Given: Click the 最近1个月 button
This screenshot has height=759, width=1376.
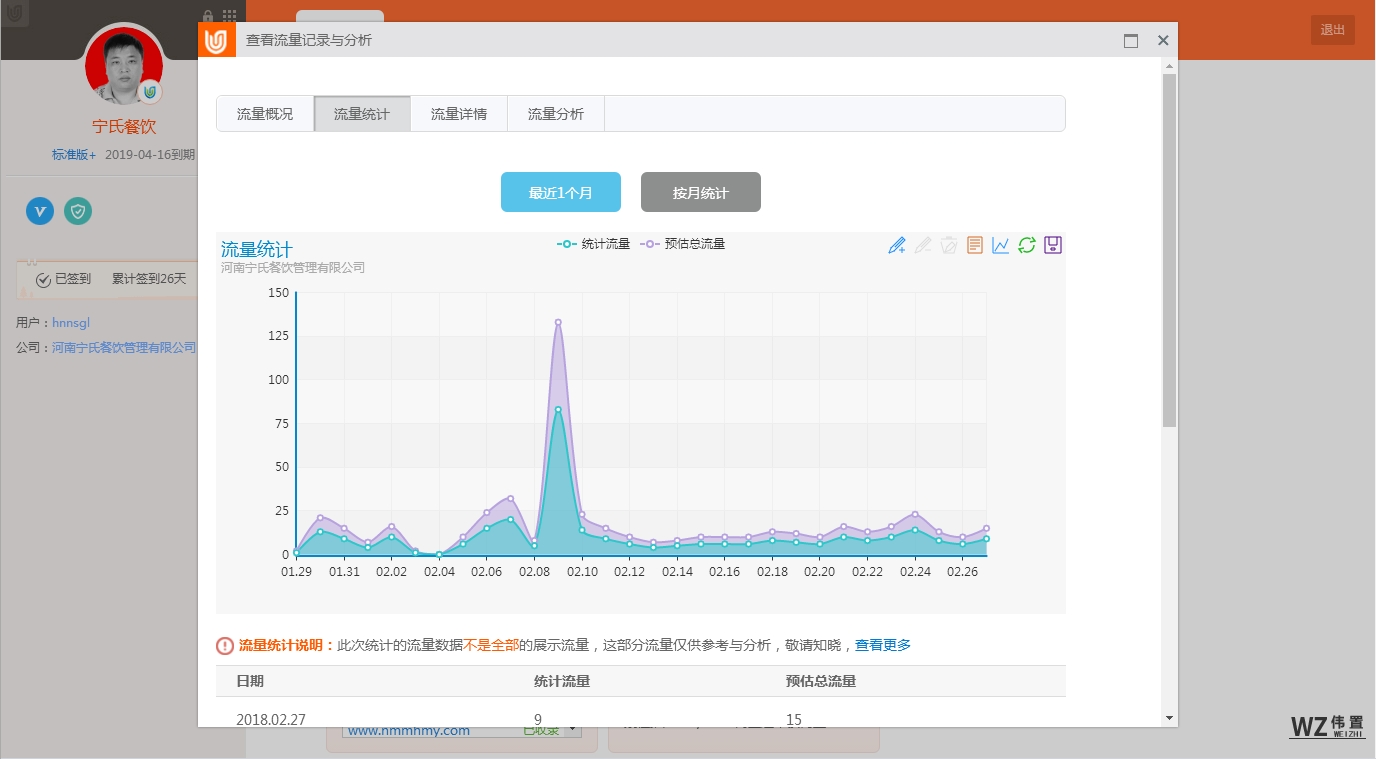Looking at the screenshot, I should coord(561,193).
